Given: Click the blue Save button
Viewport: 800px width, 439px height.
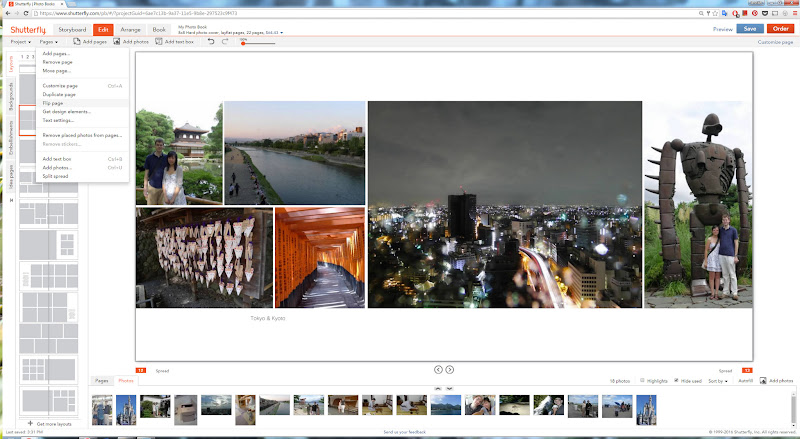Looking at the screenshot, I should point(750,29).
